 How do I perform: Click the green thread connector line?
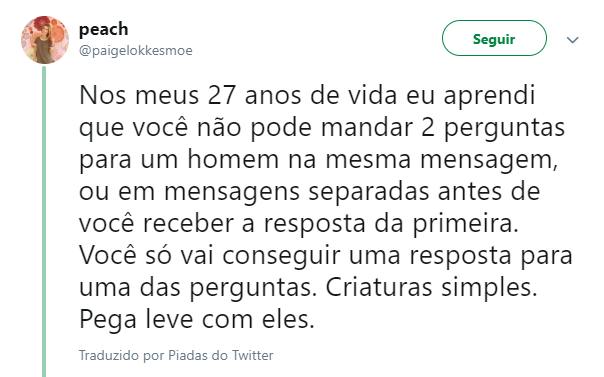pos(44,221)
